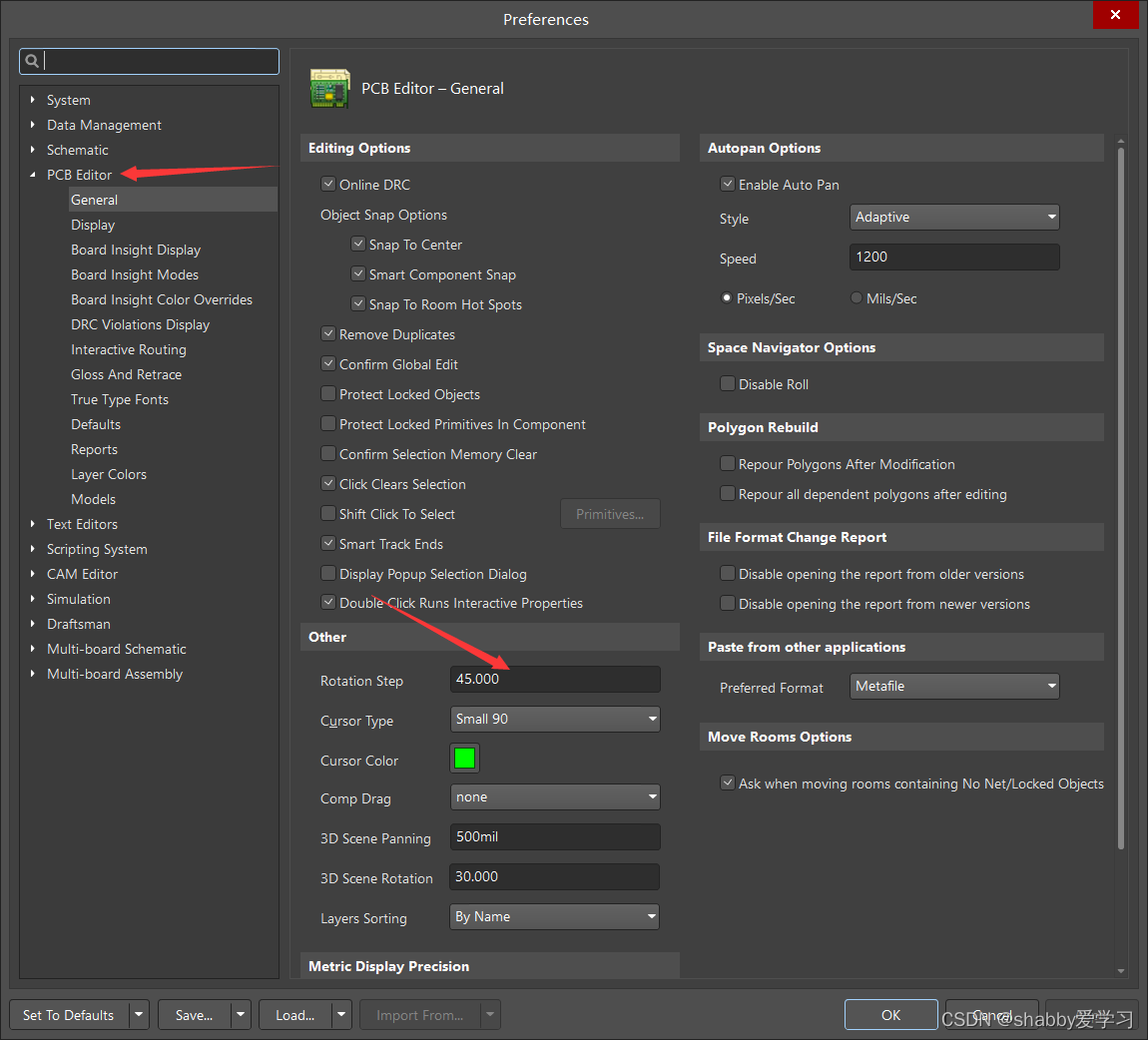
Task: Open Load button arrow menu
Action: (x=342, y=1014)
